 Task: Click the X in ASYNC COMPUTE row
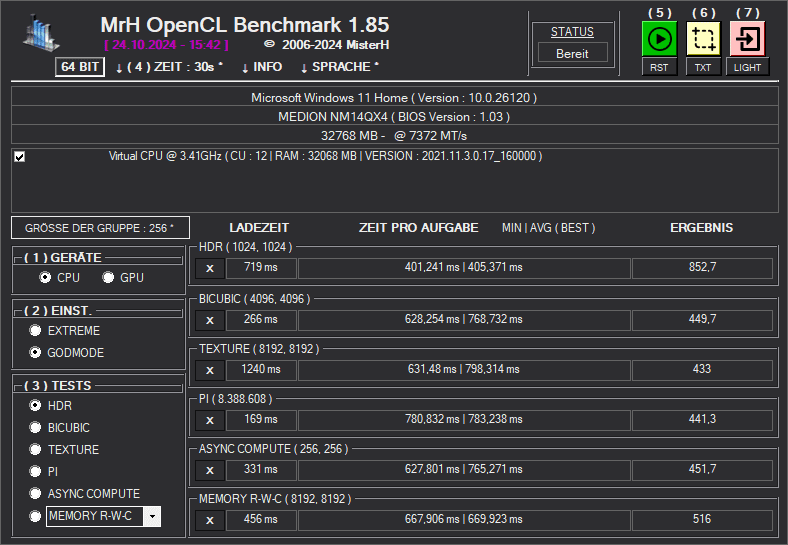(210, 470)
